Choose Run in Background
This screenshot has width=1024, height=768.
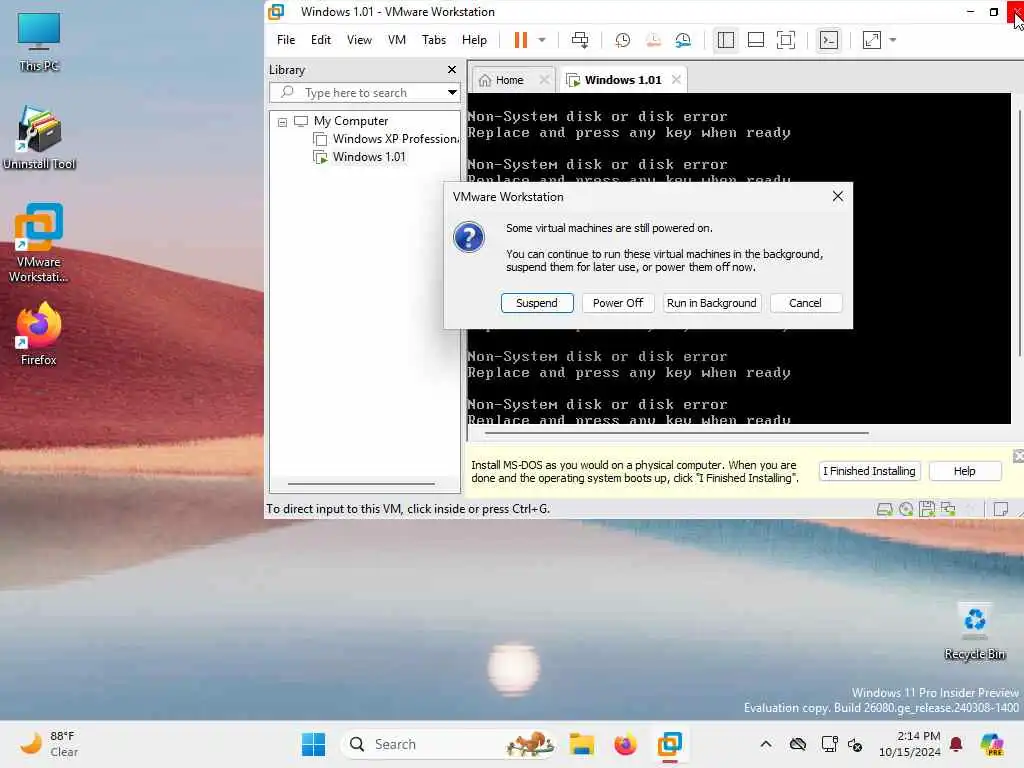(712, 303)
